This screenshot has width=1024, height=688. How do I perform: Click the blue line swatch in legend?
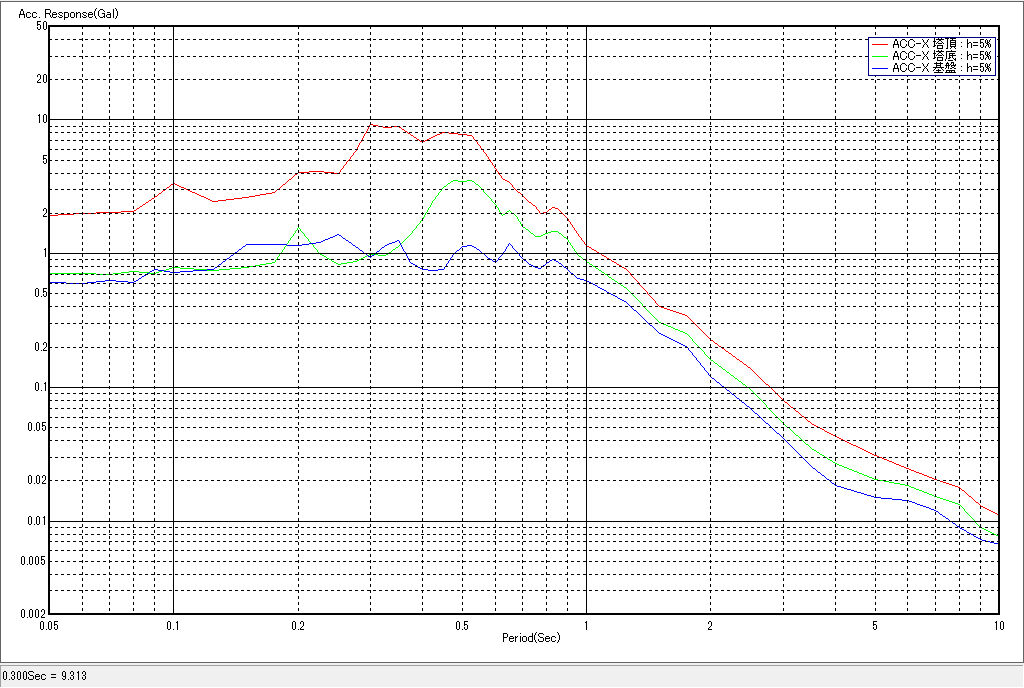pos(880,68)
